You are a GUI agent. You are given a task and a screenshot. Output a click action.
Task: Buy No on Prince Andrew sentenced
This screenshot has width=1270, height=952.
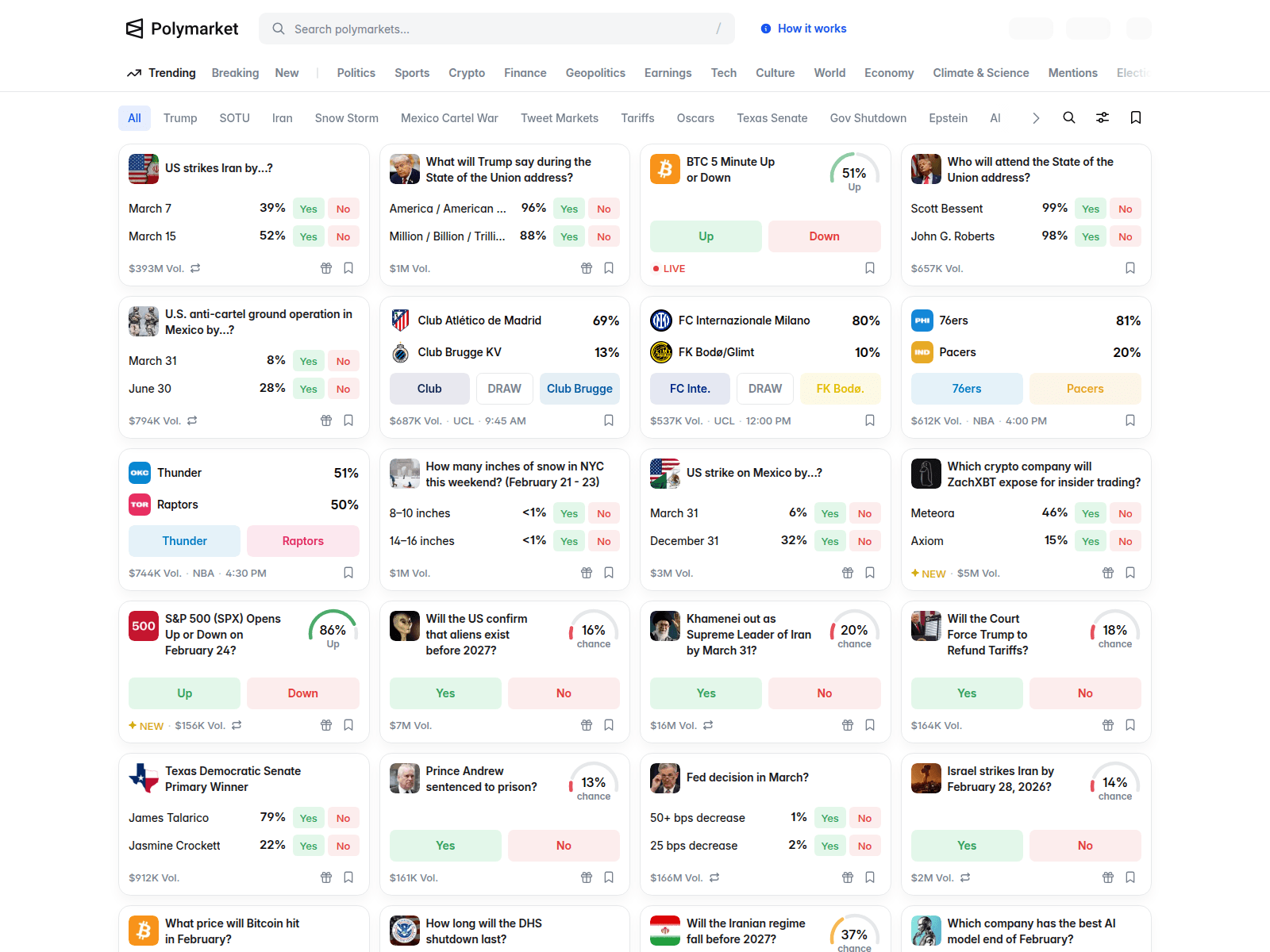point(564,846)
